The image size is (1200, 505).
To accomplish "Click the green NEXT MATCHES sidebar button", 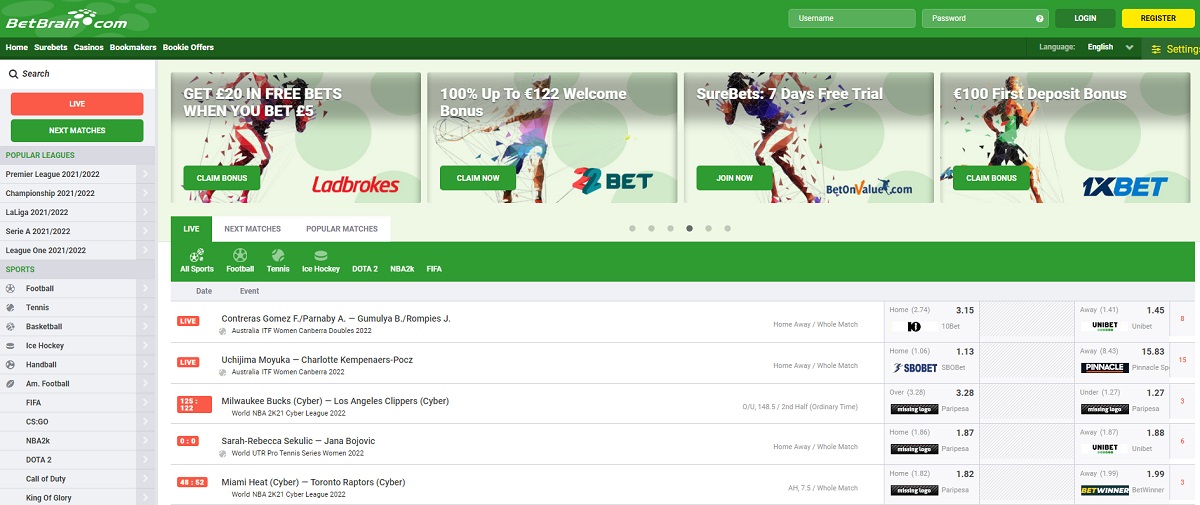I will 77,130.
